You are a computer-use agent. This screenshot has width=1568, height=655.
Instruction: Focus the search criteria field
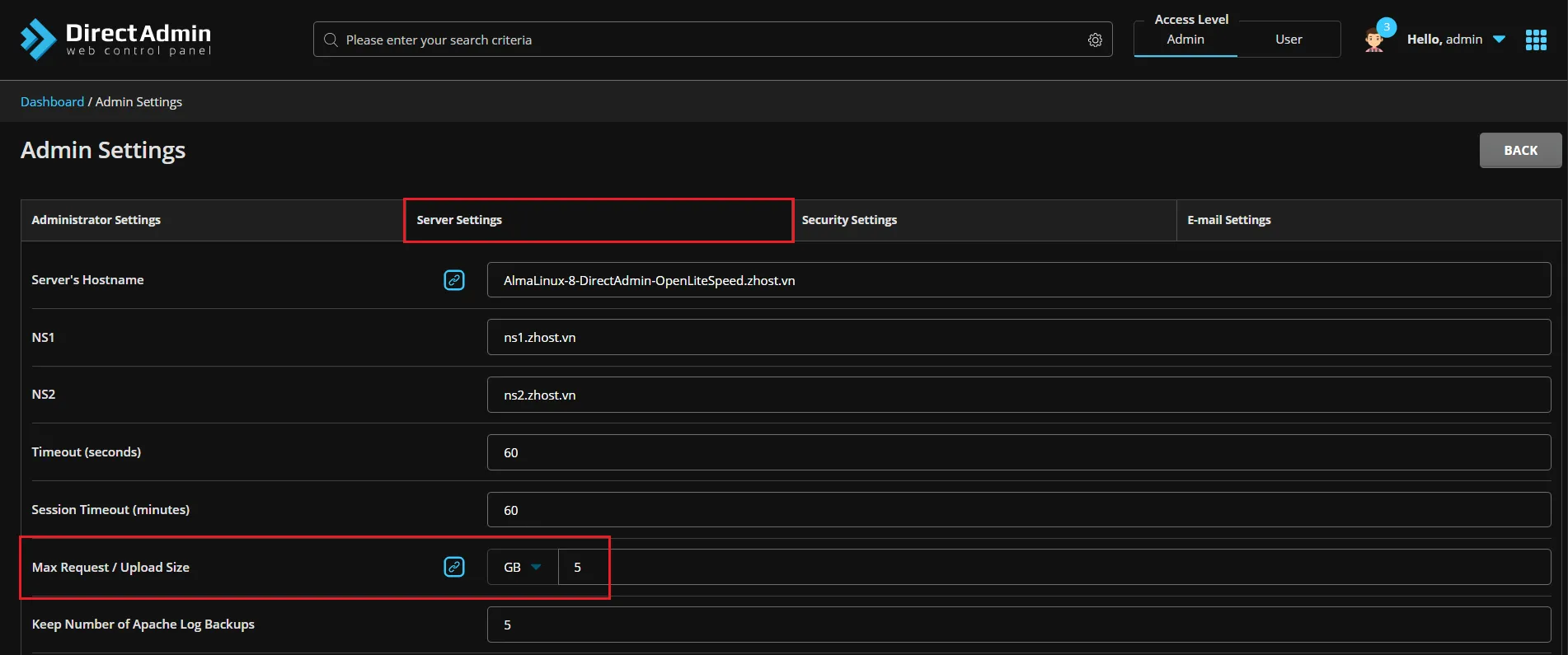pos(713,40)
